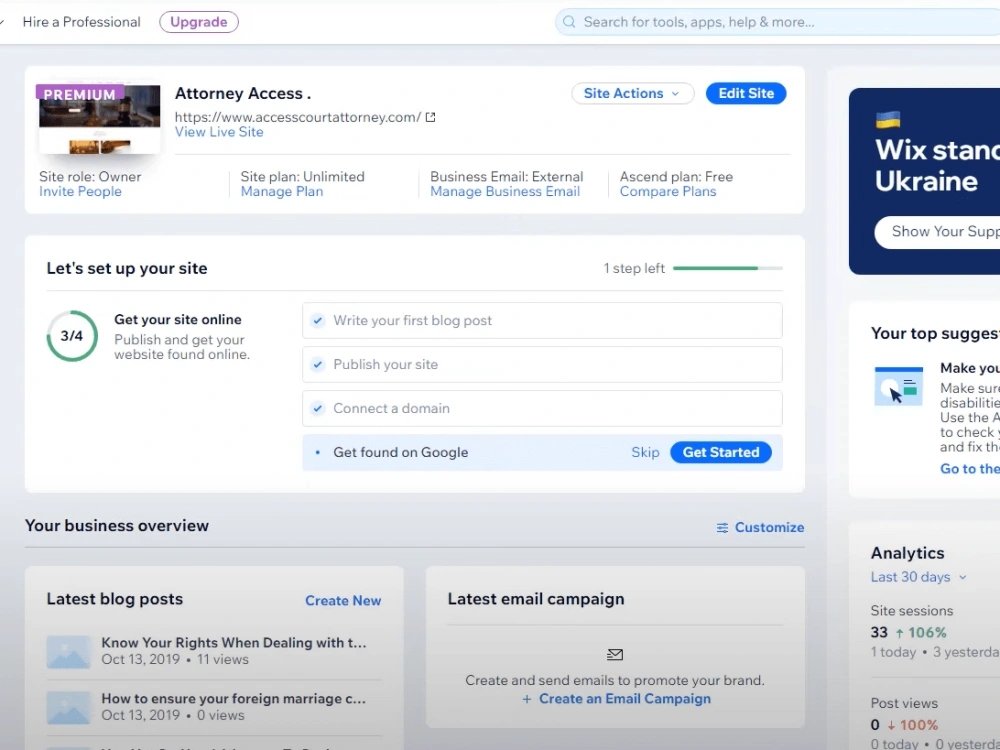Click the Upgrade button

pyautogui.click(x=199, y=22)
